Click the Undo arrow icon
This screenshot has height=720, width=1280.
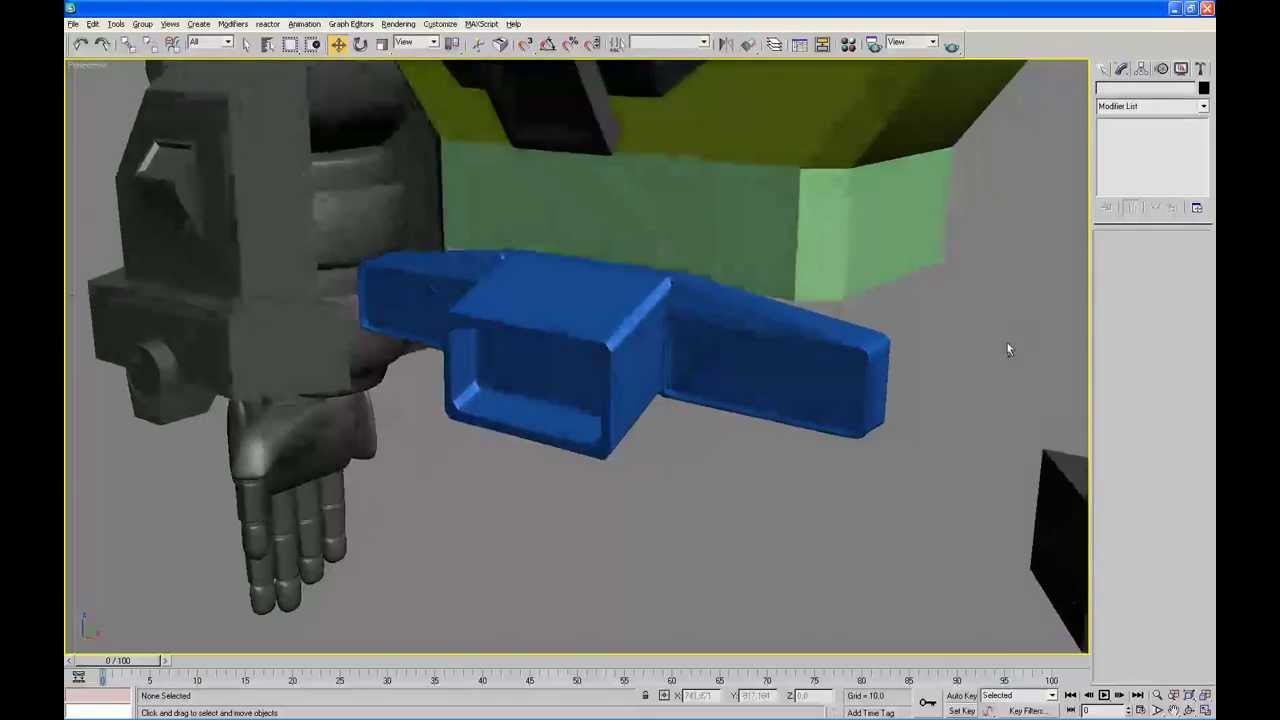81,44
